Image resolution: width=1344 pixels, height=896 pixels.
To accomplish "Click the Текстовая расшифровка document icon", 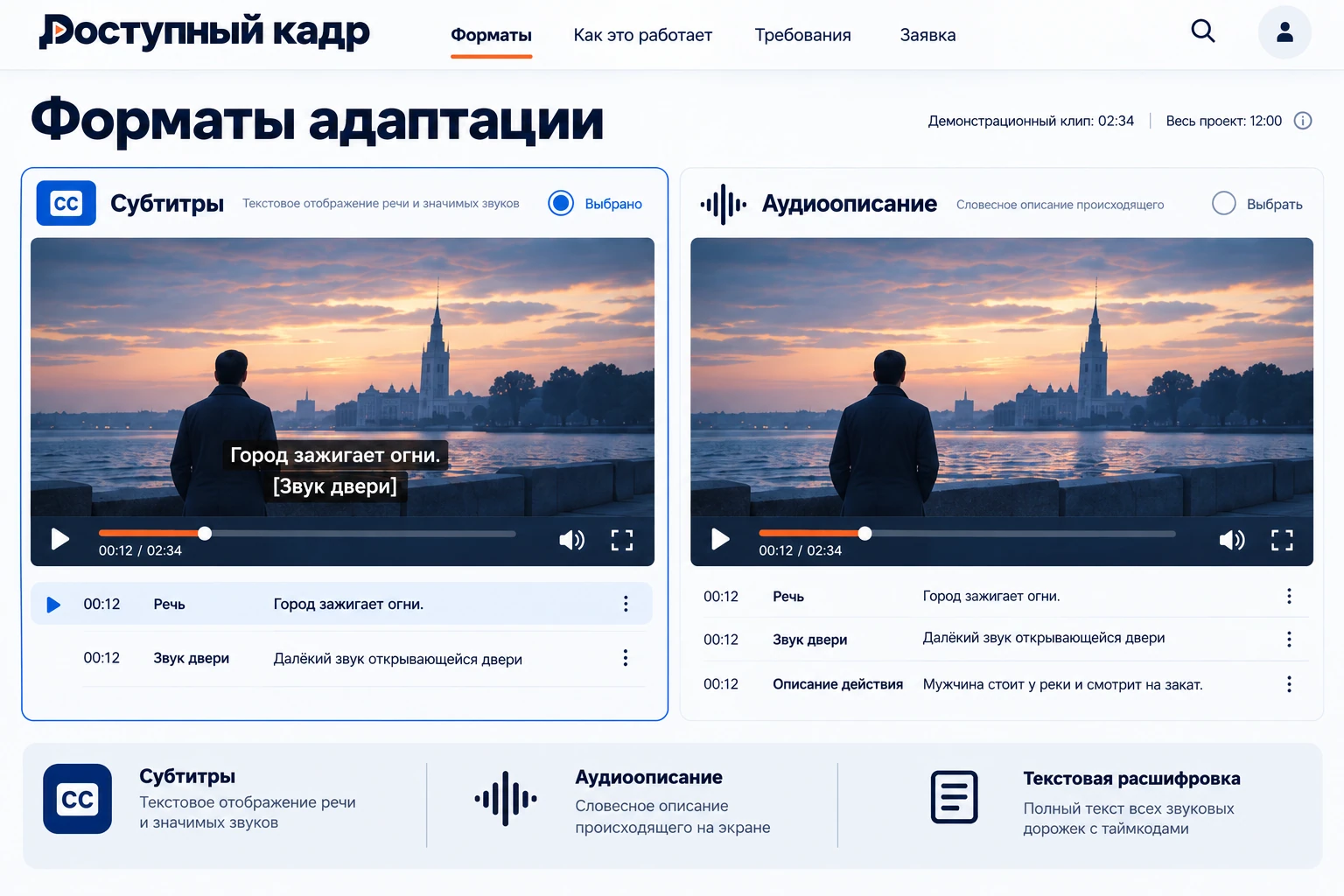I will (954, 797).
